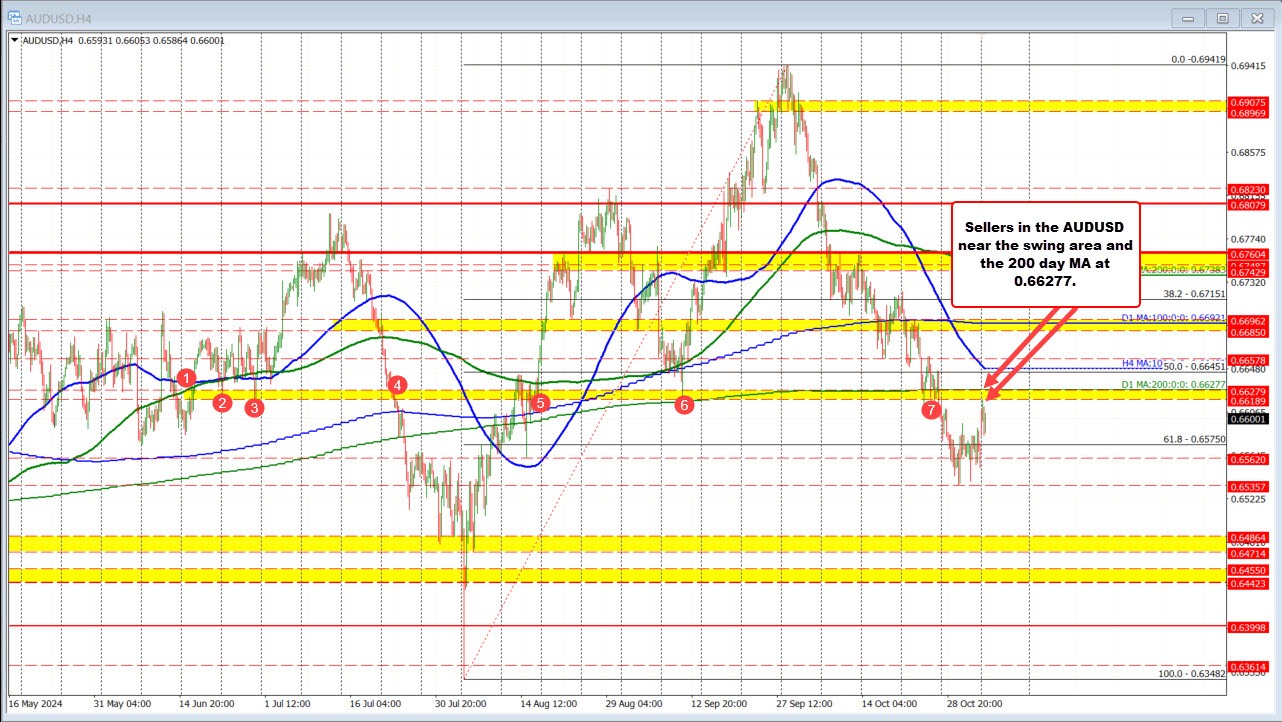Select circled marker 5 in mid-August
Image resolution: width=1282 pixels, height=722 pixels.
[x=539, y=403]
